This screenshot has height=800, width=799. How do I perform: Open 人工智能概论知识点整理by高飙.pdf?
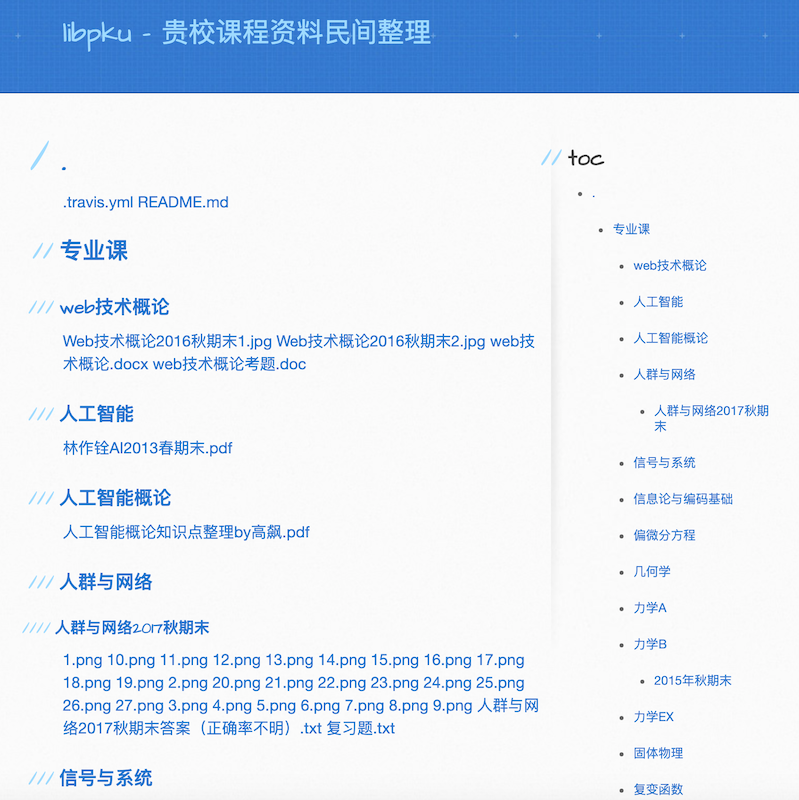[186, 532]
